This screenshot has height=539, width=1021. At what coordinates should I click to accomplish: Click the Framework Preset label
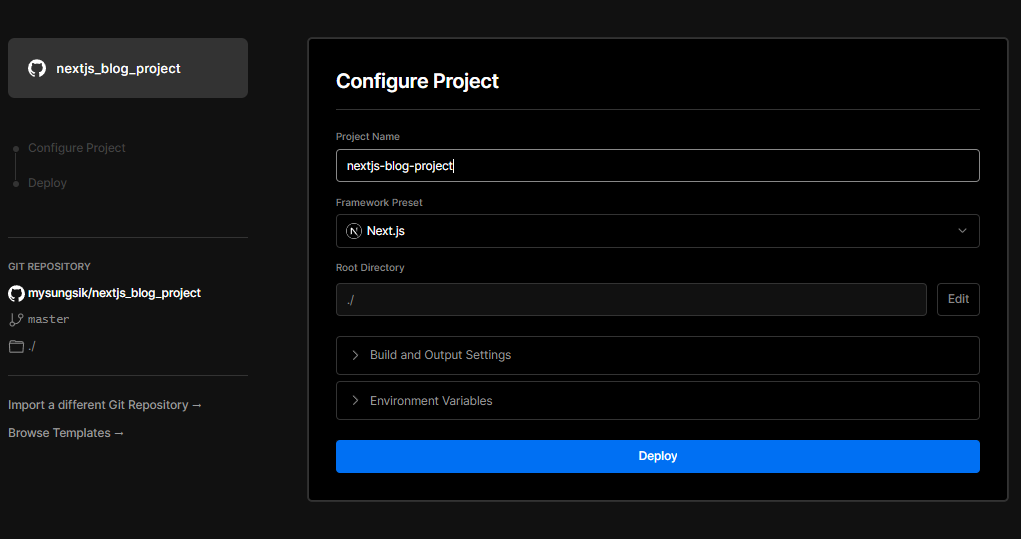coord(379,202)
